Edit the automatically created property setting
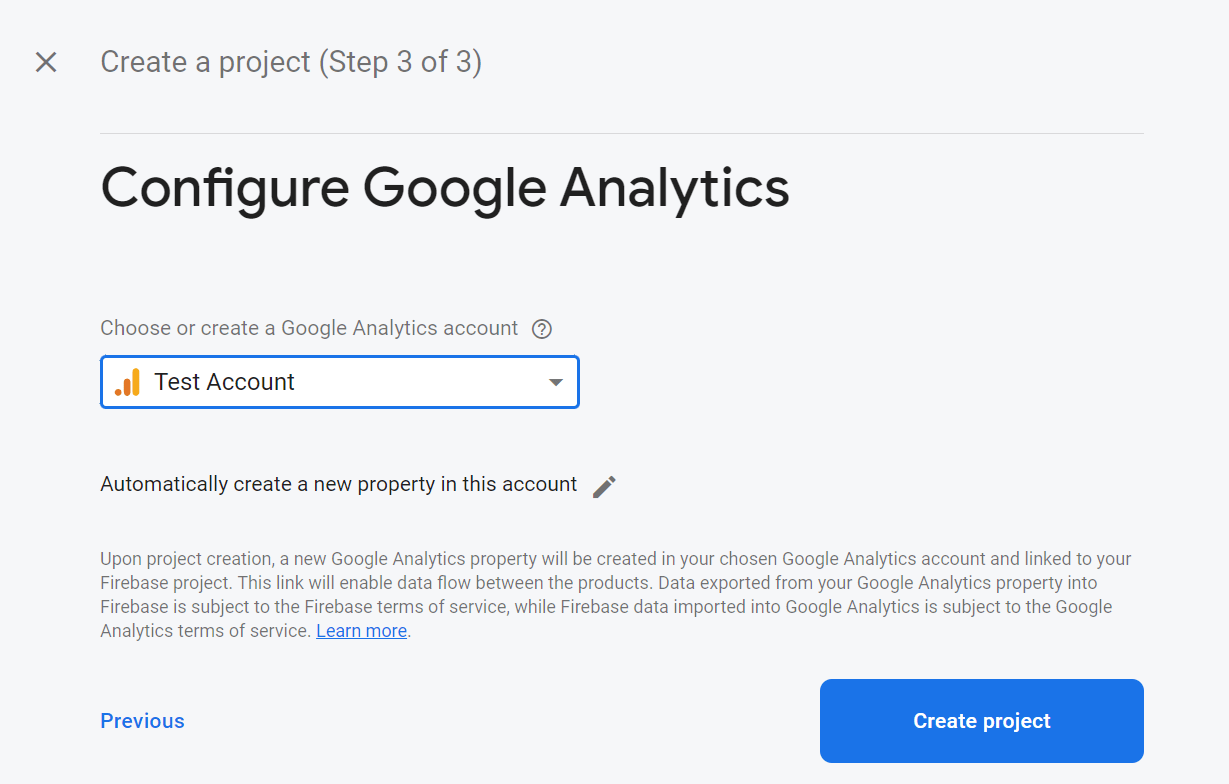The image size is (1229, 784). click(x=604, y=486)
